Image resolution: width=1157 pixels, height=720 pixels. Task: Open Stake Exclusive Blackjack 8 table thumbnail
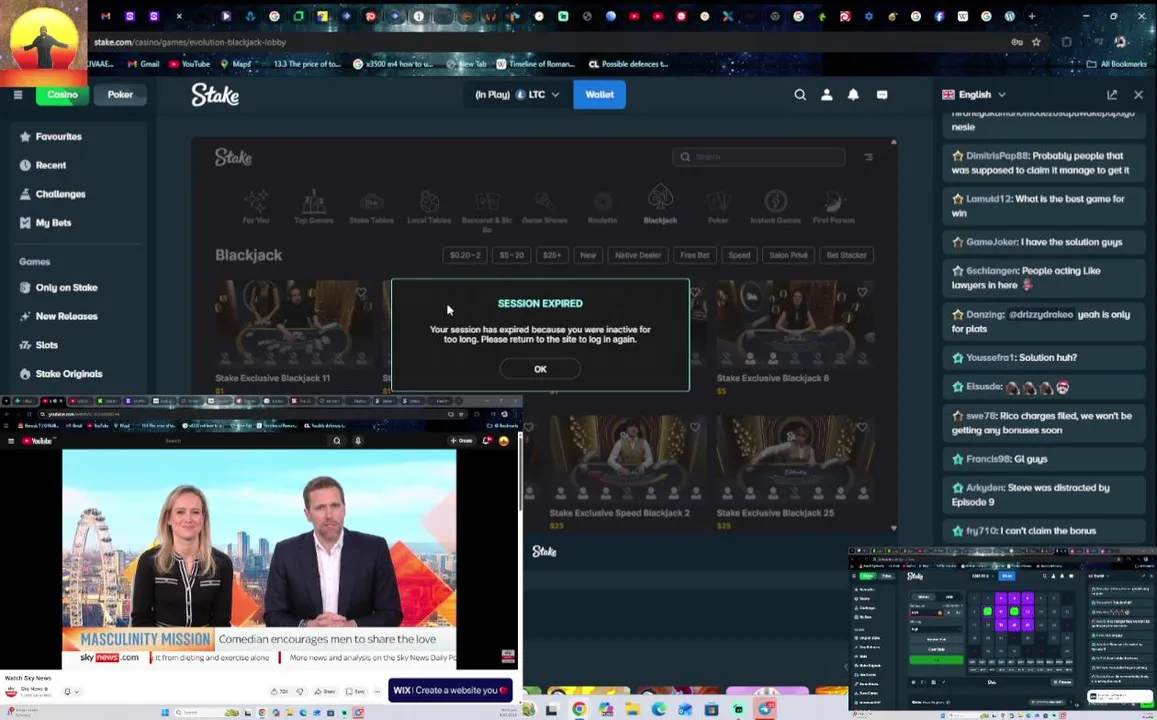pos(795,323)
